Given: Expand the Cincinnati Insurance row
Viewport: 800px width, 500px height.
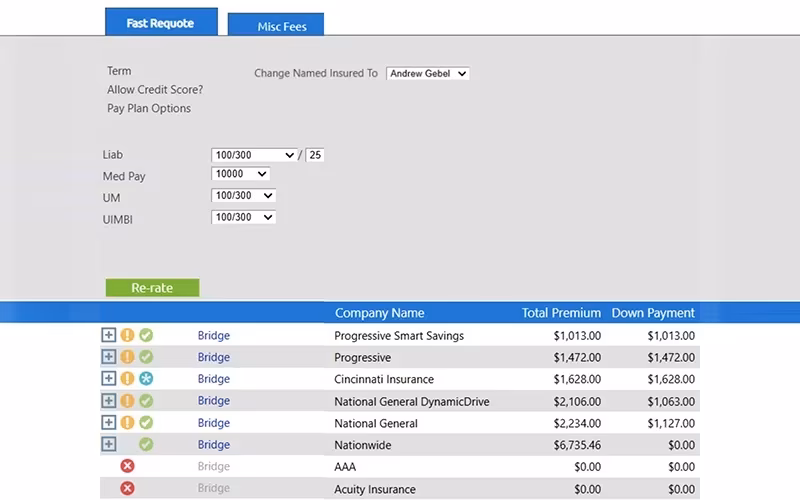Looking at the screenshot, I should (x=108, y=379).
